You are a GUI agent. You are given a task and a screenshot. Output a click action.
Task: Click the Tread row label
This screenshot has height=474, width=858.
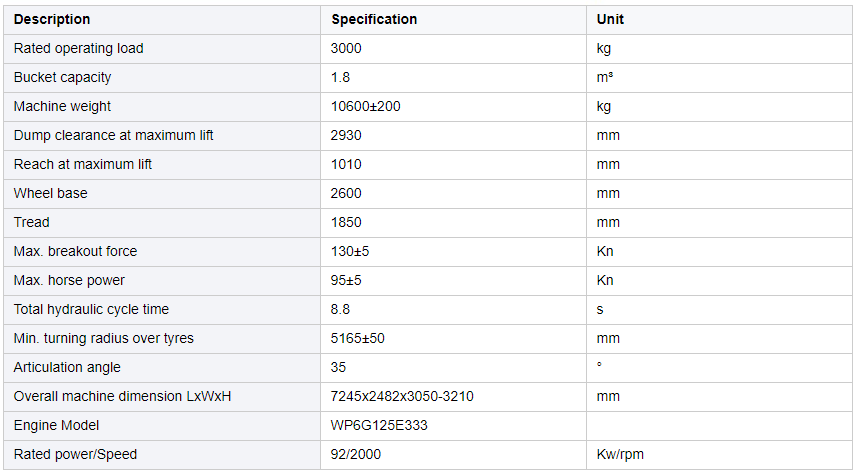click(x=32, y=223)
